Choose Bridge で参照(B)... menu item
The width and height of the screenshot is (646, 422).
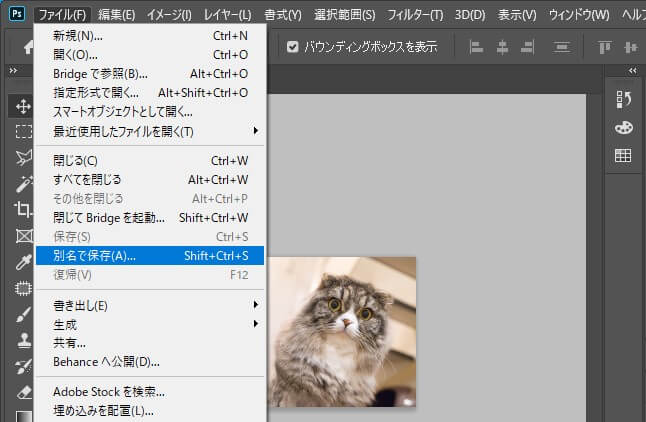coord(150,74)
